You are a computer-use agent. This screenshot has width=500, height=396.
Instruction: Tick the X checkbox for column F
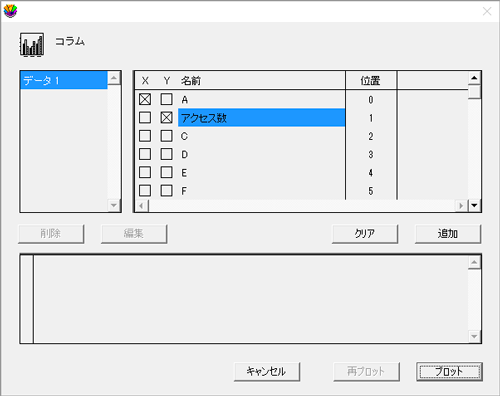(x=145, y=191)
